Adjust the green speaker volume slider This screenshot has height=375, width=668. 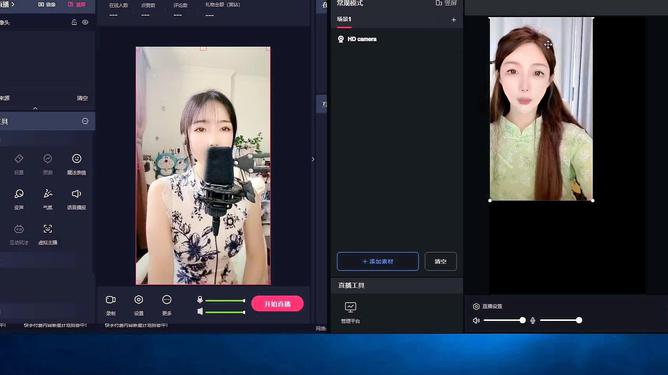[x=225, y=312]
